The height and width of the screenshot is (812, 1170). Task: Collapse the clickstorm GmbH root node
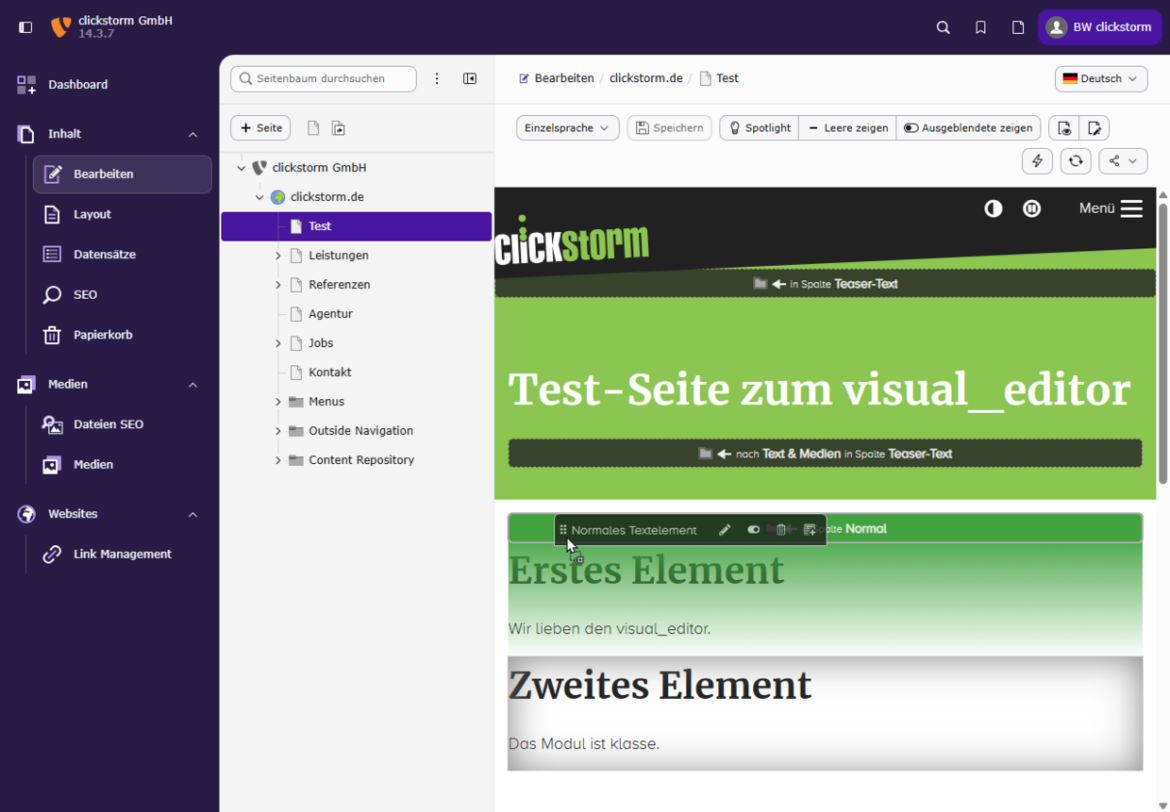241,168
